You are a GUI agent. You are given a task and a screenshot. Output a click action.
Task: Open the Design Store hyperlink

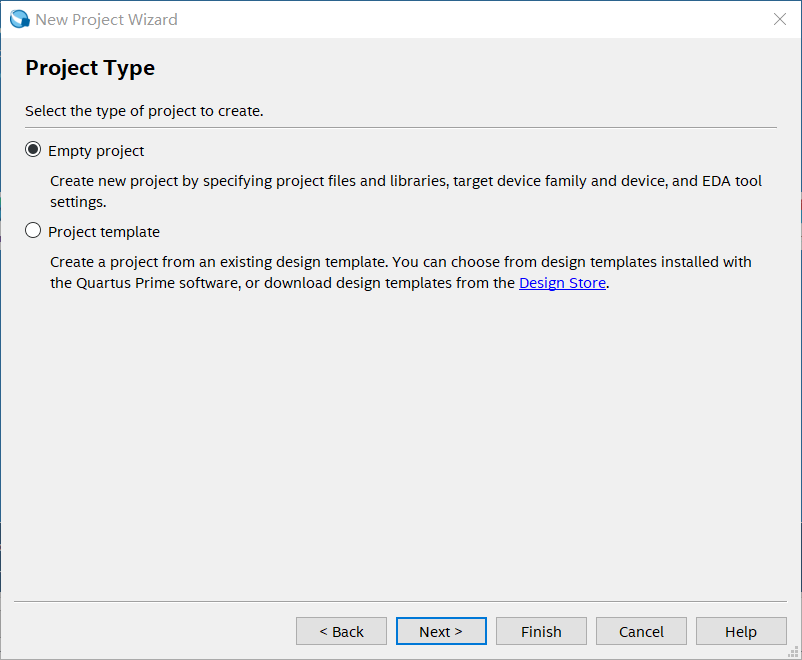tap(562, 283)
